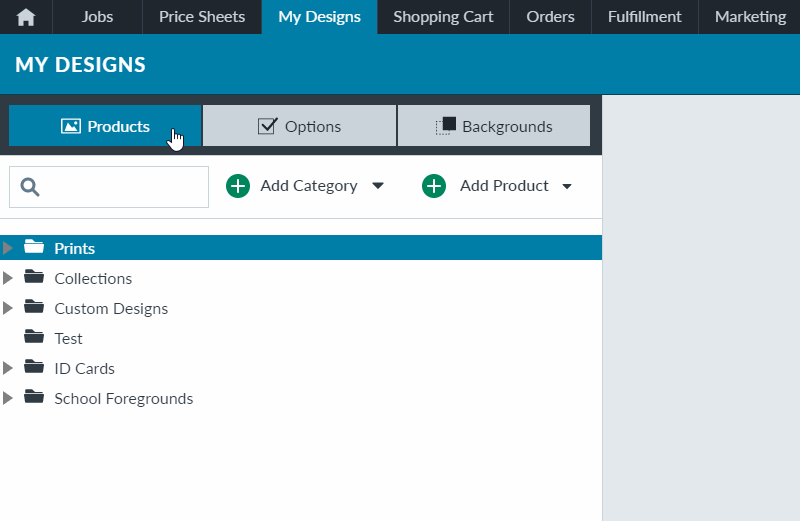The width and height of the screenshot is (800, 521).
Task: Go to the Fulfillment section
Action: click(644, 17)
